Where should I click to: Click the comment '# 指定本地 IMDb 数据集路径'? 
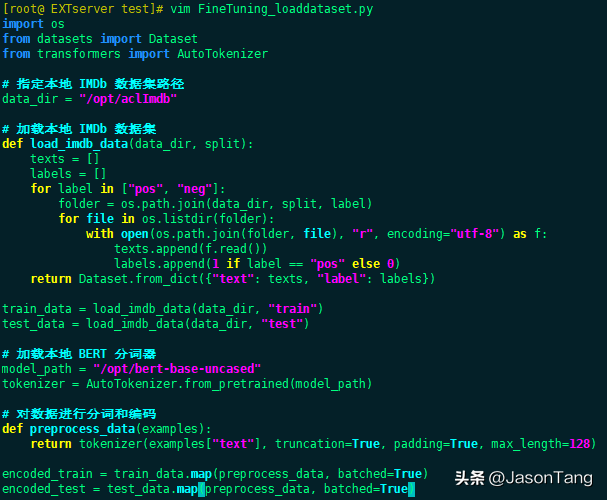93,84
